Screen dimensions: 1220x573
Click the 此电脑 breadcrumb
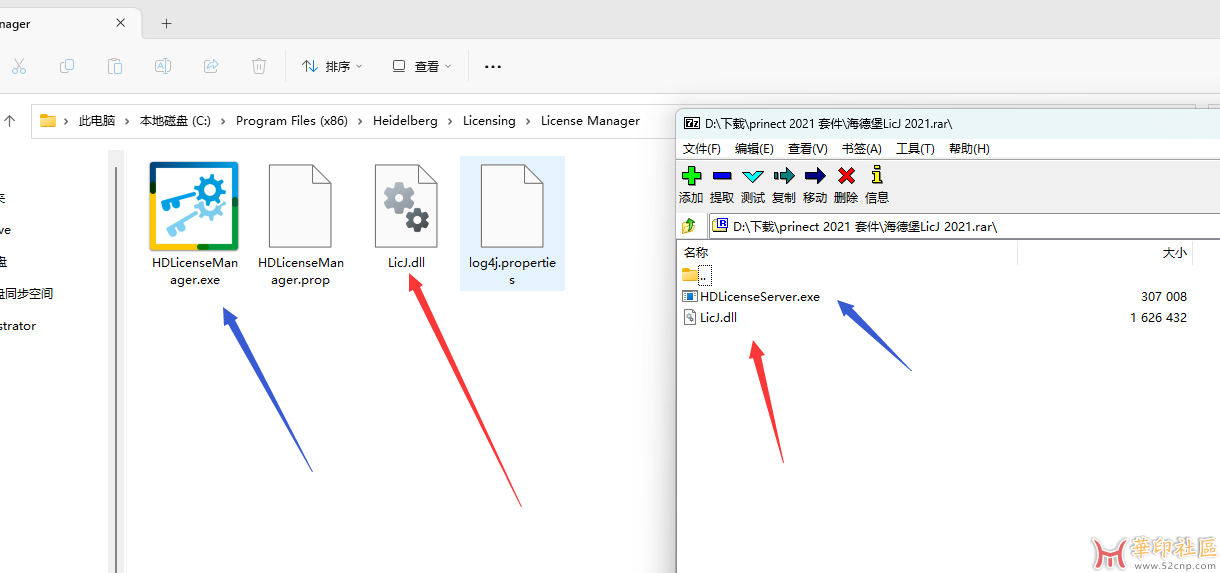[x=97, y=121]
